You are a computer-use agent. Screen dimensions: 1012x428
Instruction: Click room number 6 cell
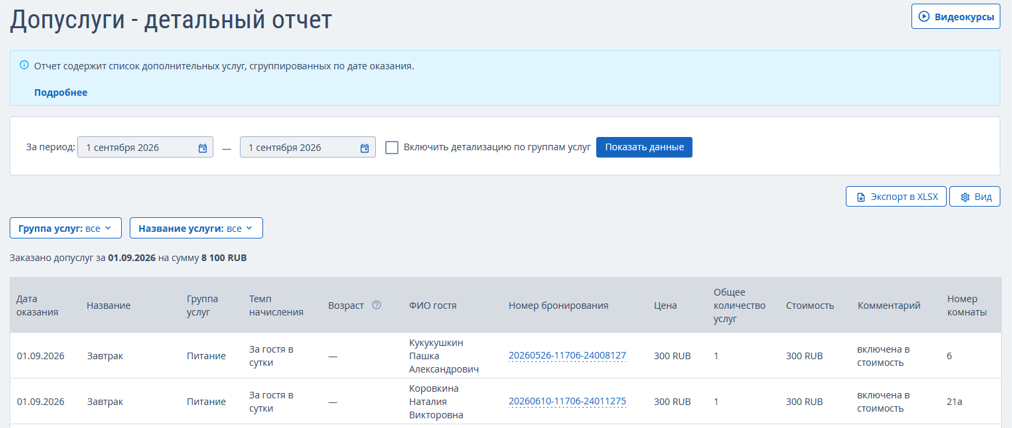pos(949,355)
